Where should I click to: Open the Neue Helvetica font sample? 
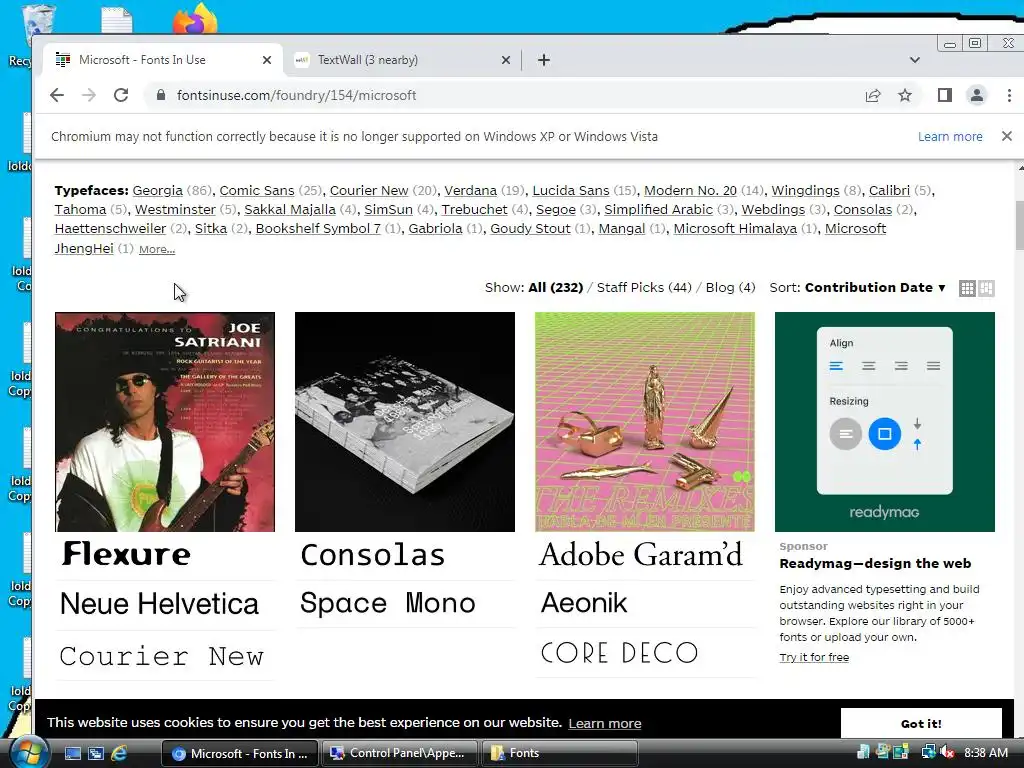(x=159, y=604)
